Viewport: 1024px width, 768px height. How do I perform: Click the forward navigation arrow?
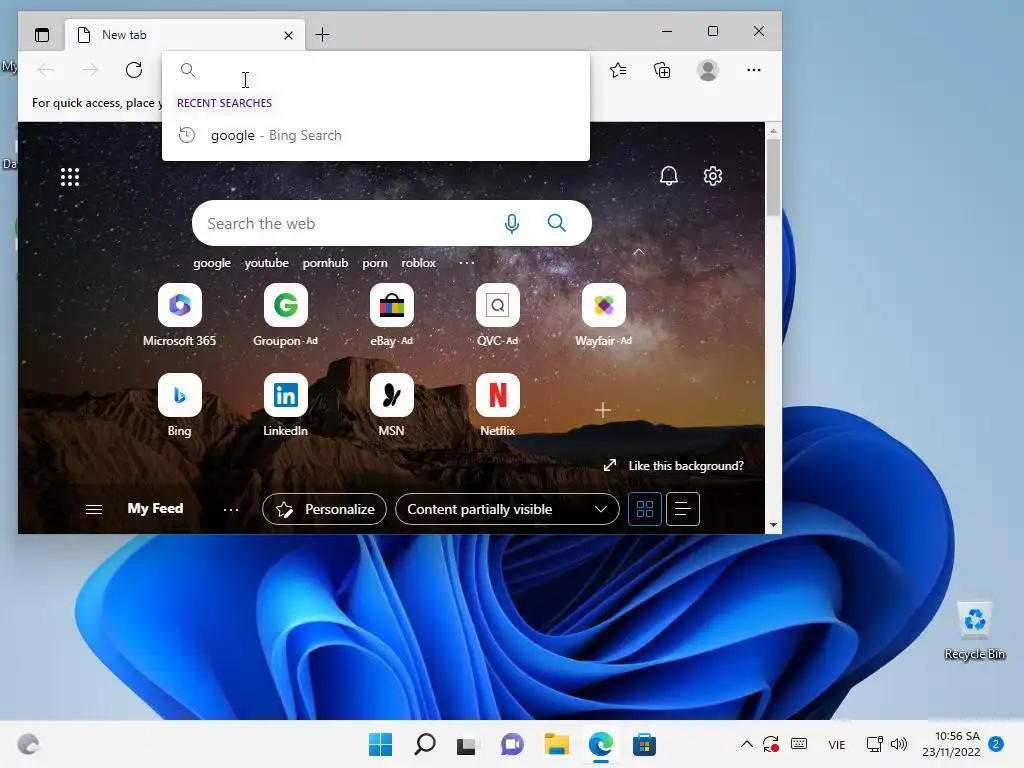tap(90, 70)
